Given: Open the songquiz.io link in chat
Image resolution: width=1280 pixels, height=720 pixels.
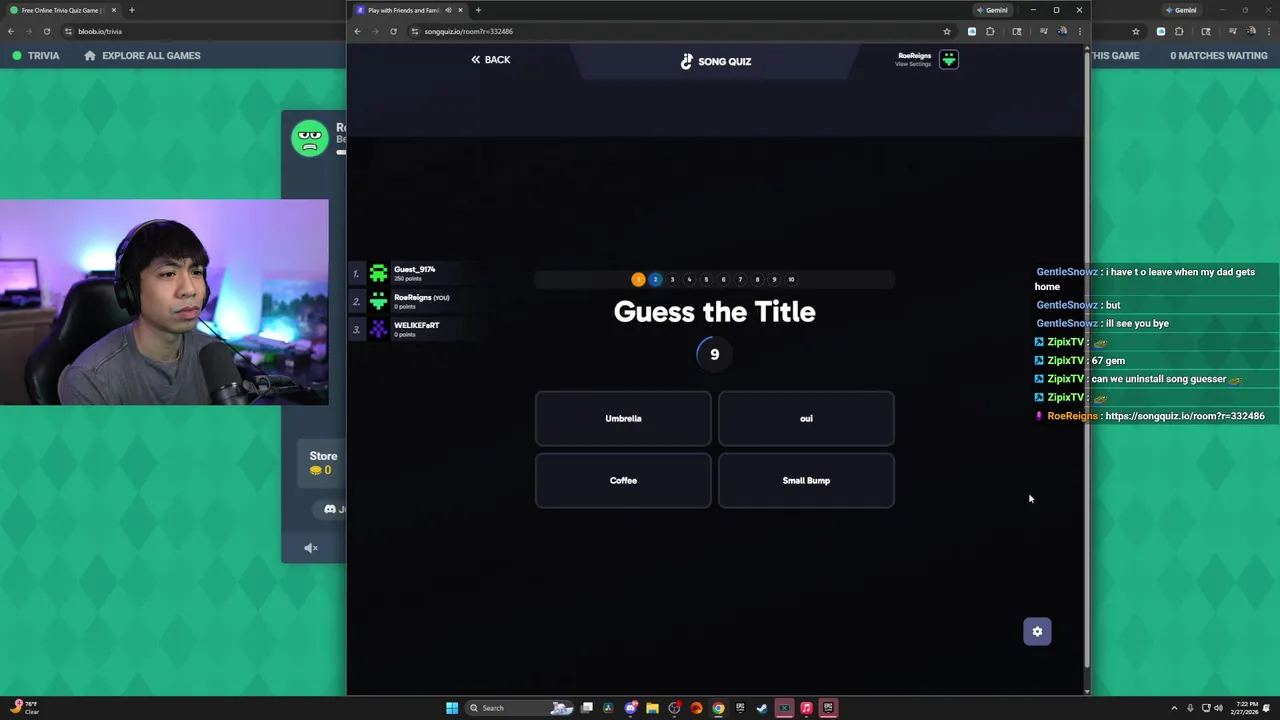Looking at the screenshot, I should tap(1185, 416).
